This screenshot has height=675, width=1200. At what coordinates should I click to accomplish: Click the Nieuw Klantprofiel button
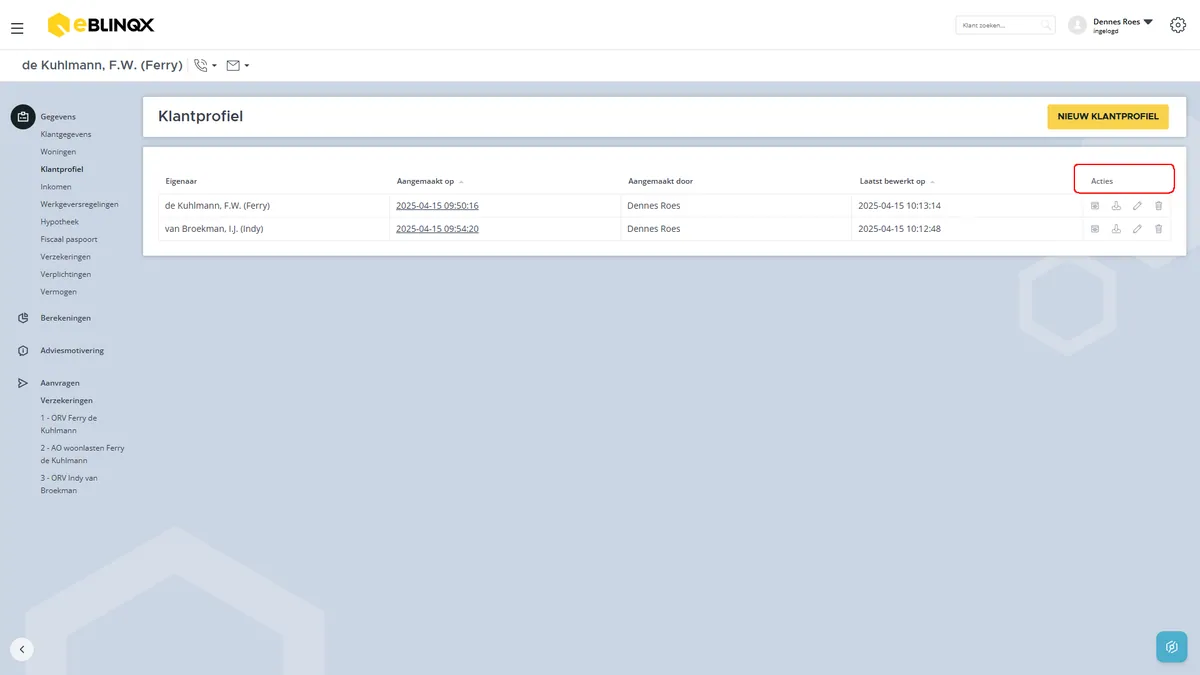(1108, 117)
